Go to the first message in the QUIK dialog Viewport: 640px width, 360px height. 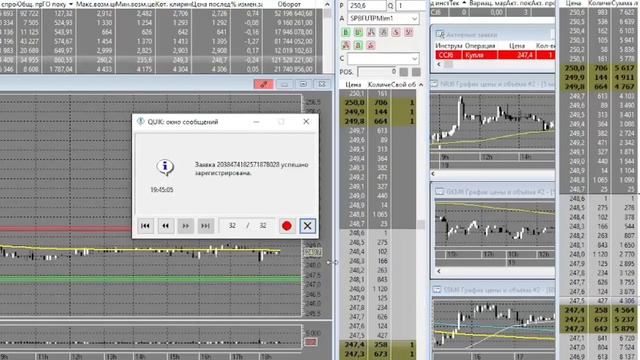click(145, 226)
